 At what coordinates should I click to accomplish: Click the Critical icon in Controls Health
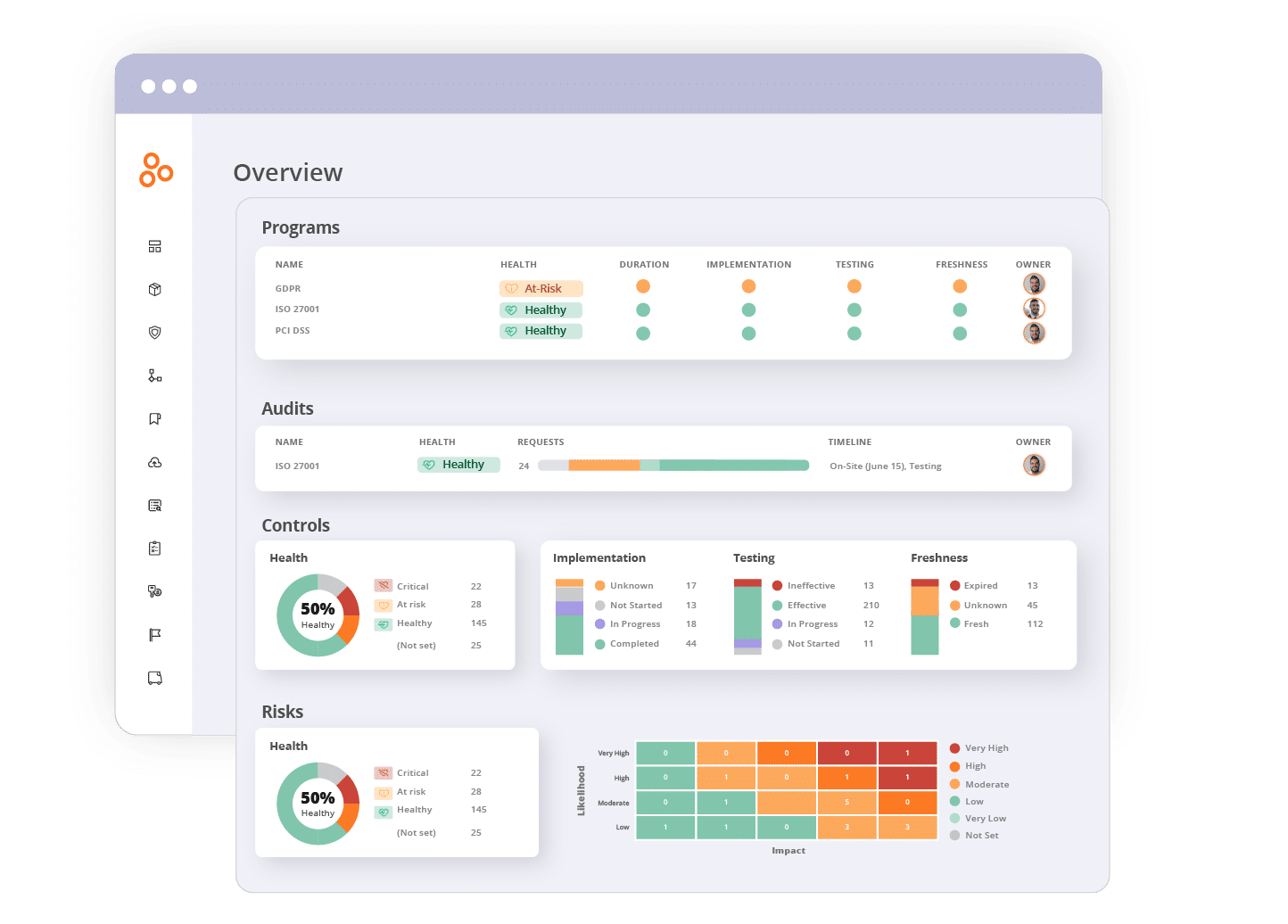384,586
